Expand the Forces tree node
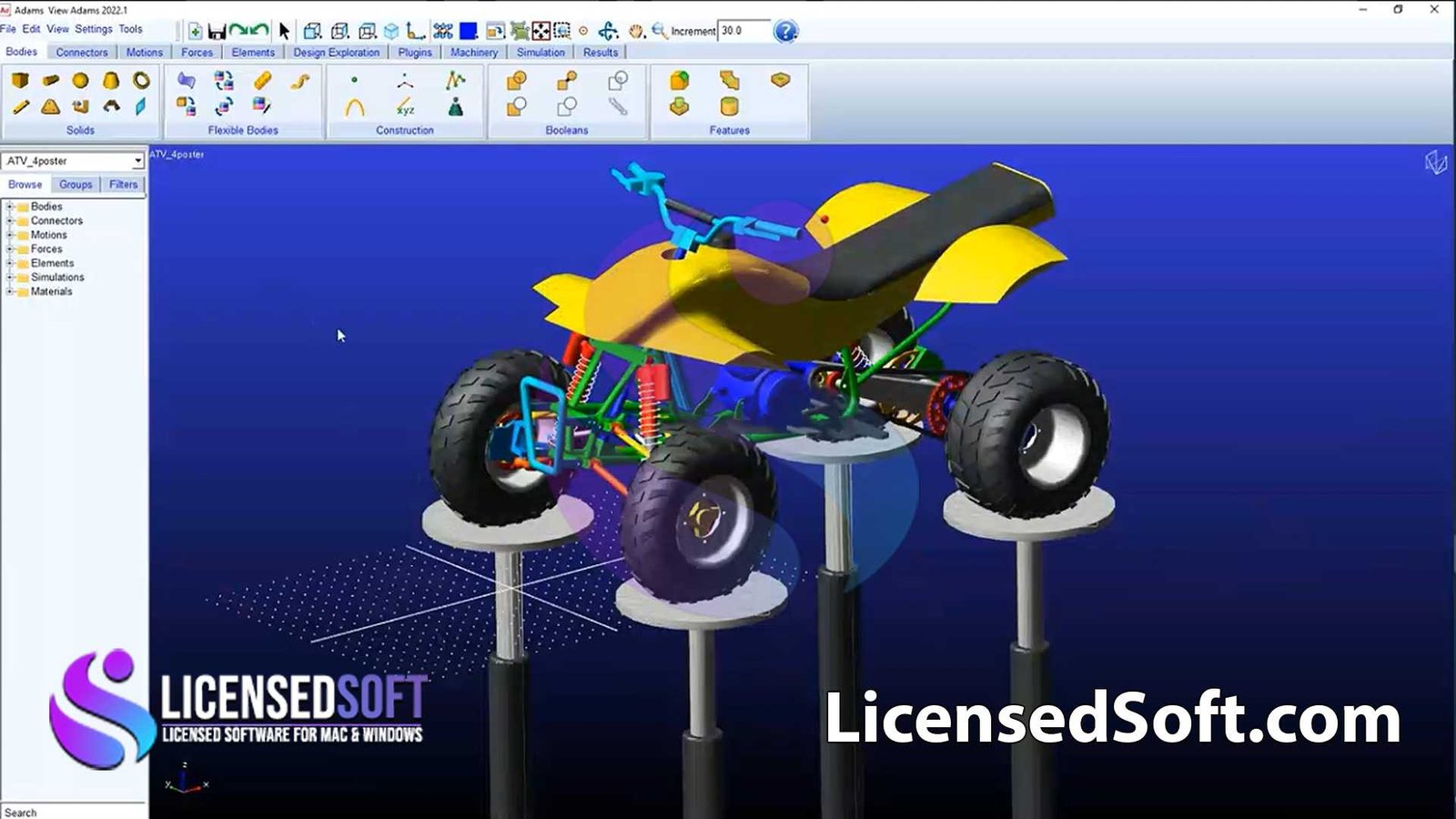1456x819 pixels. coord(10,248)
